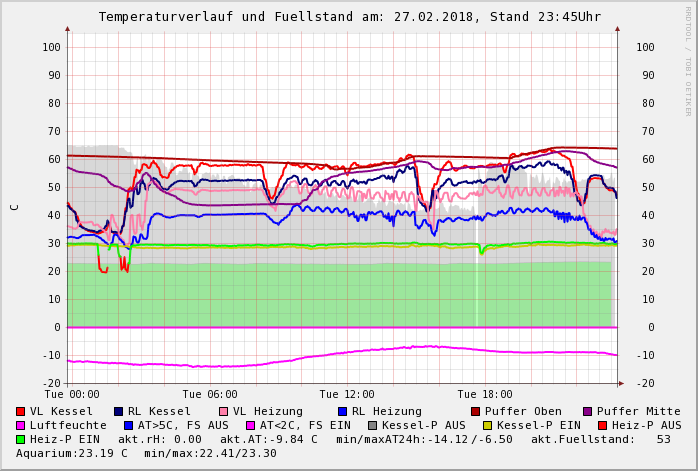Select the magenta Luftfeuchte legend swatch

pos(21,425)
